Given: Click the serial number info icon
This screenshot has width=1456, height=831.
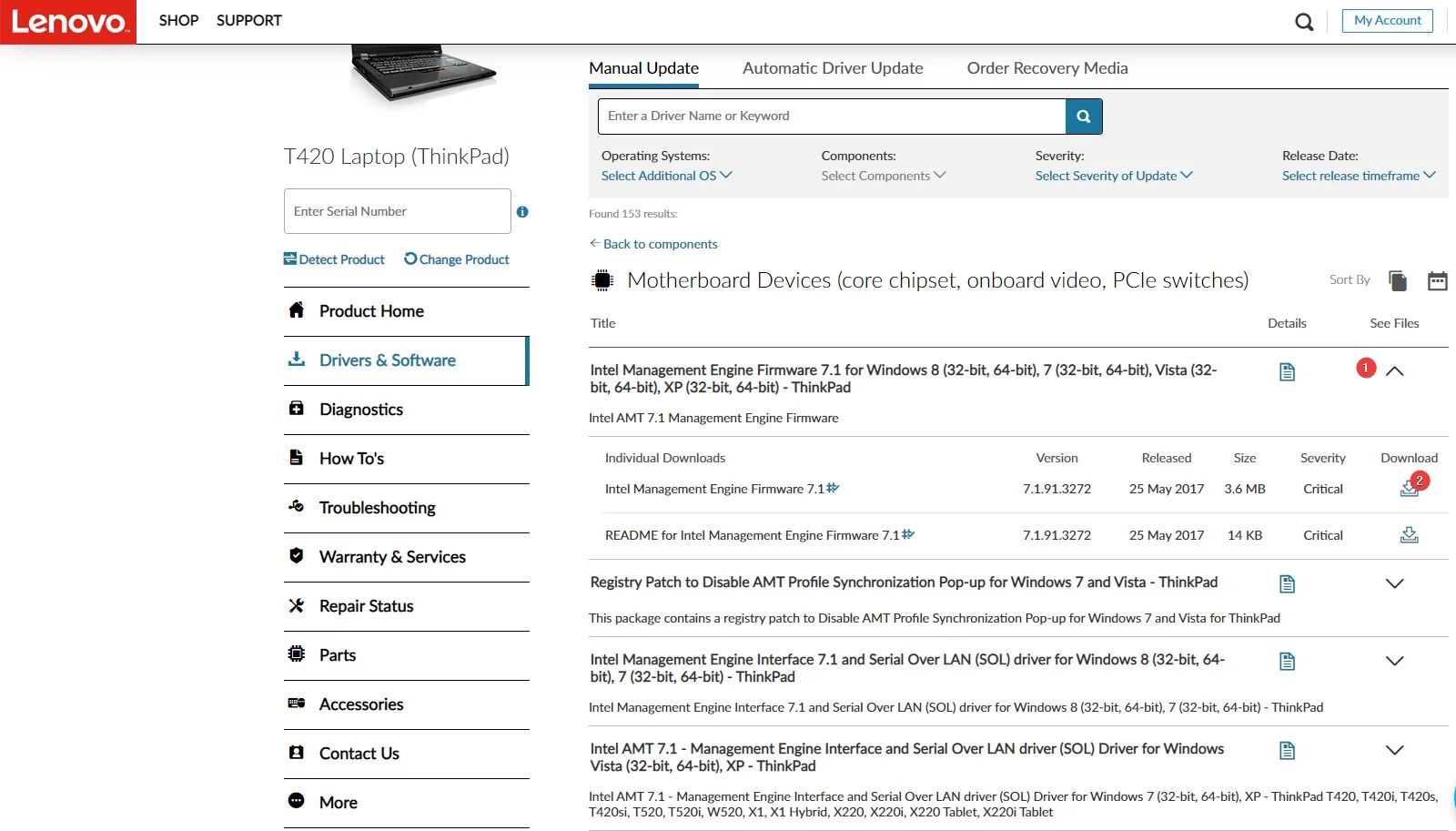Looking at the screenshot, I should (x=522, y=212).
